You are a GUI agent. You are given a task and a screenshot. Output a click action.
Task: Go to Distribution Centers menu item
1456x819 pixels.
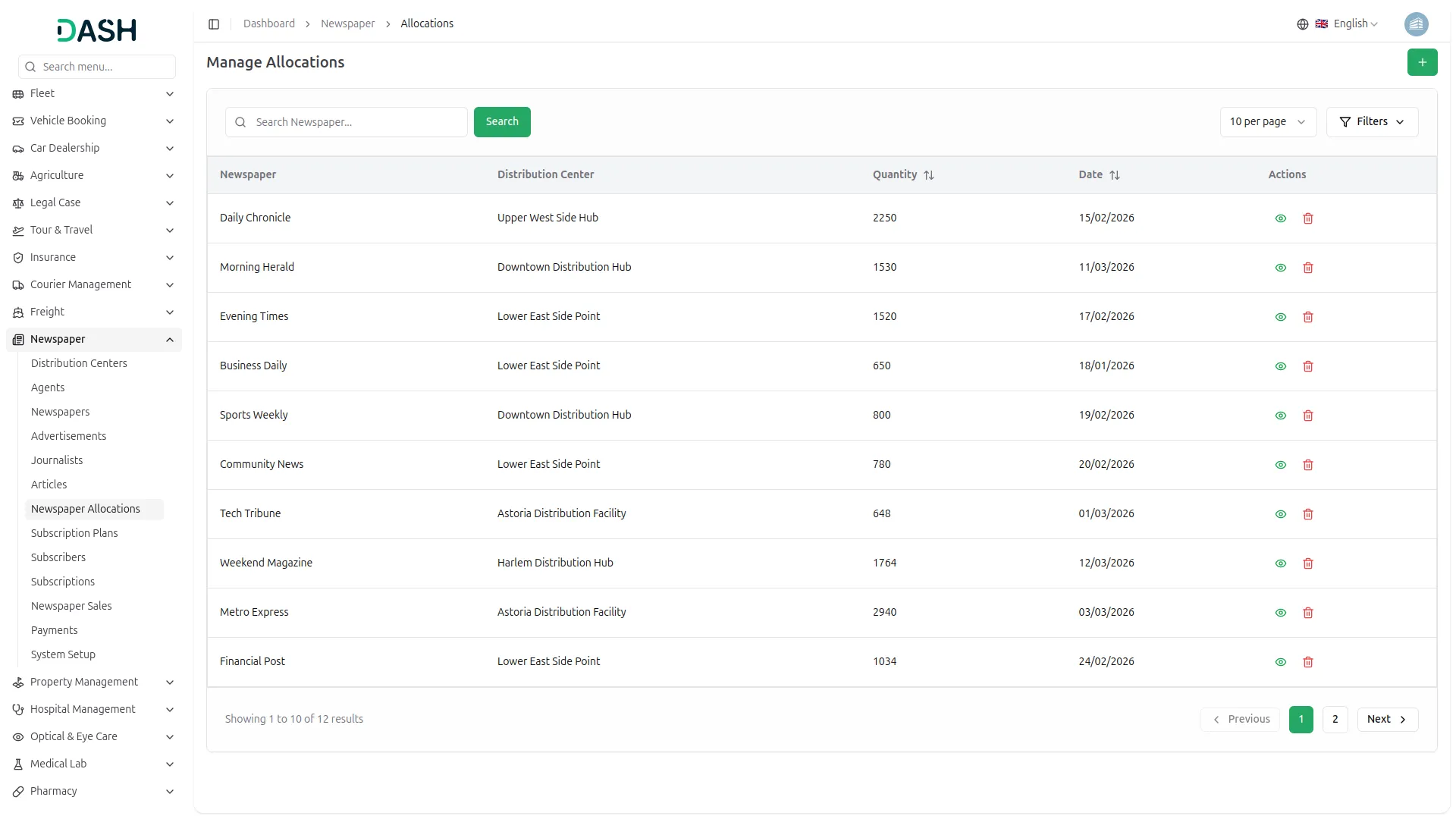[79, 363]
